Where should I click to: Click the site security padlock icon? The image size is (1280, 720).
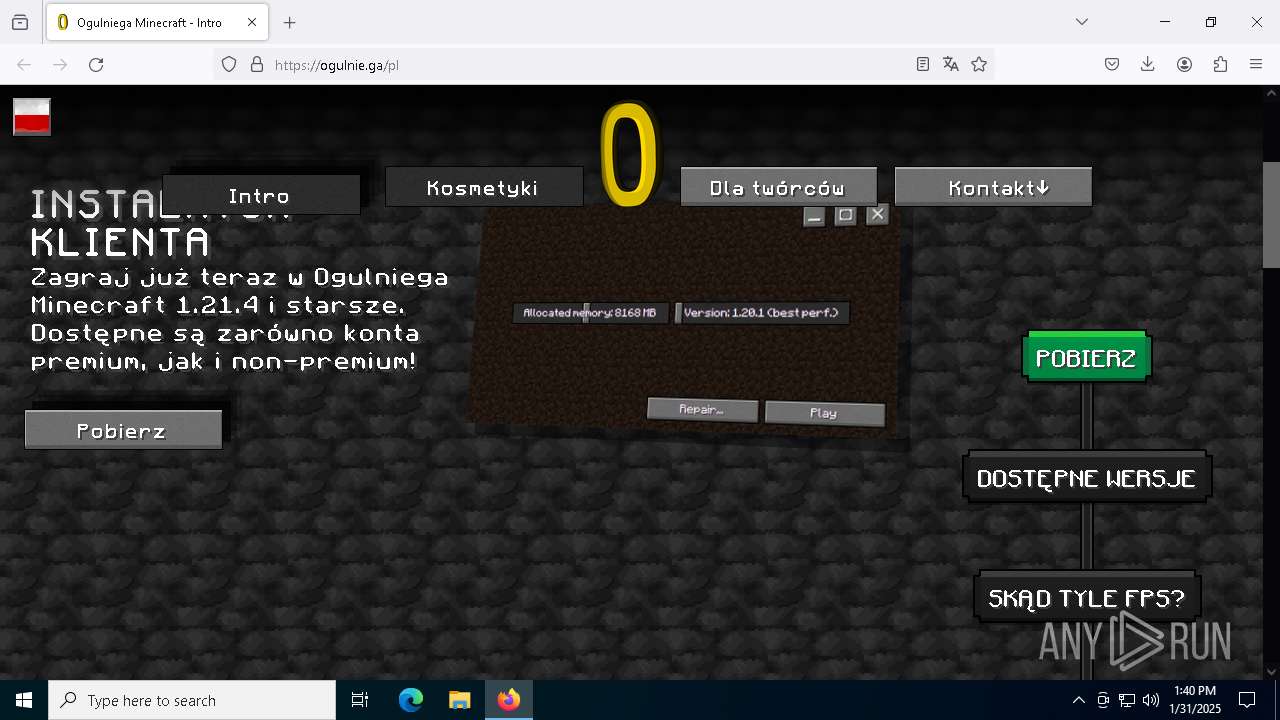pos(257,64)
